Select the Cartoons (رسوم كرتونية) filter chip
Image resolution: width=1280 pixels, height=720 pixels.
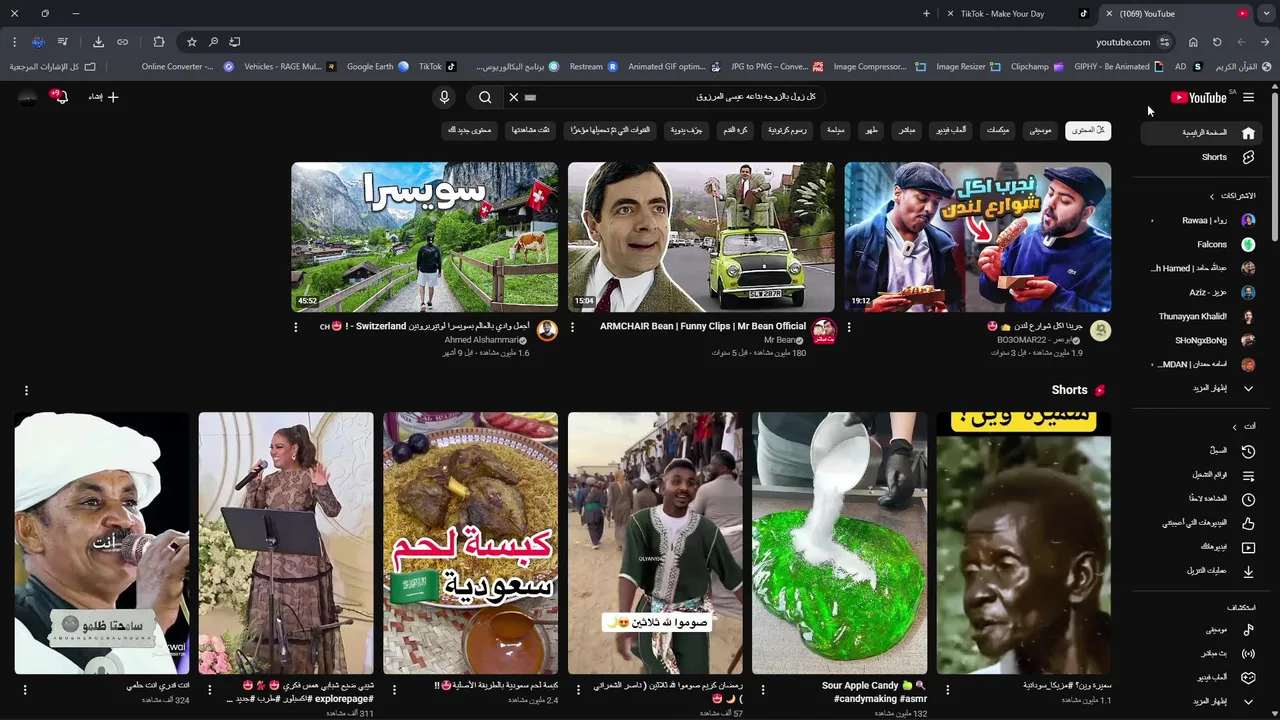click(x=787, y=130)
